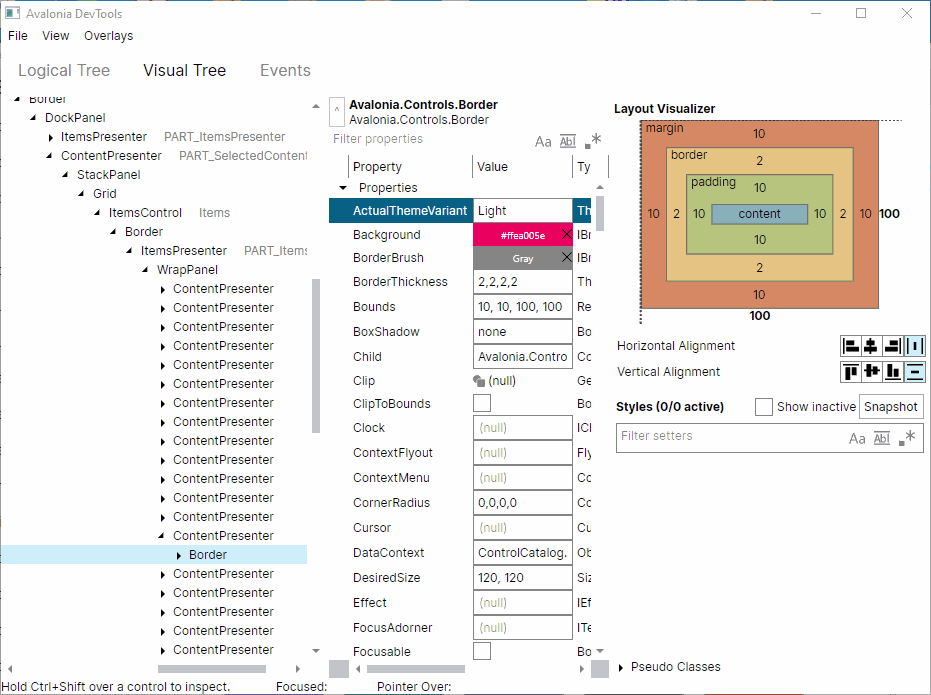Check the Show inactive checkbox

[x=764, y=407]
